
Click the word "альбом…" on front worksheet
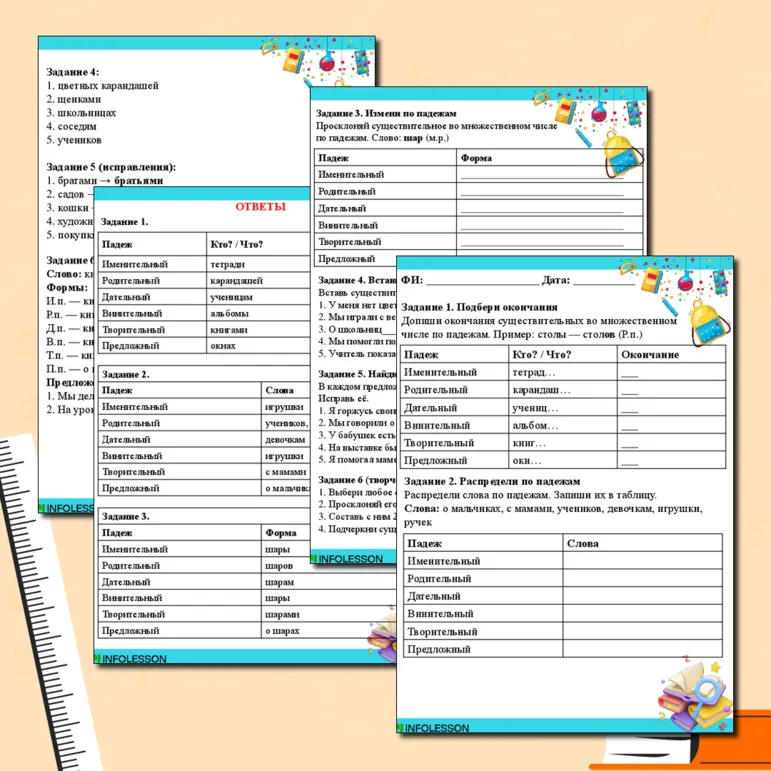click(535, 425)
